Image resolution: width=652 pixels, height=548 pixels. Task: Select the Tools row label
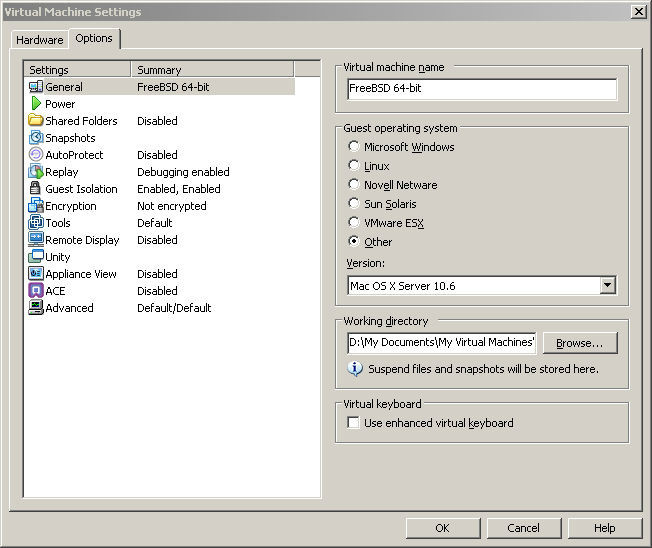coord(58,223)
